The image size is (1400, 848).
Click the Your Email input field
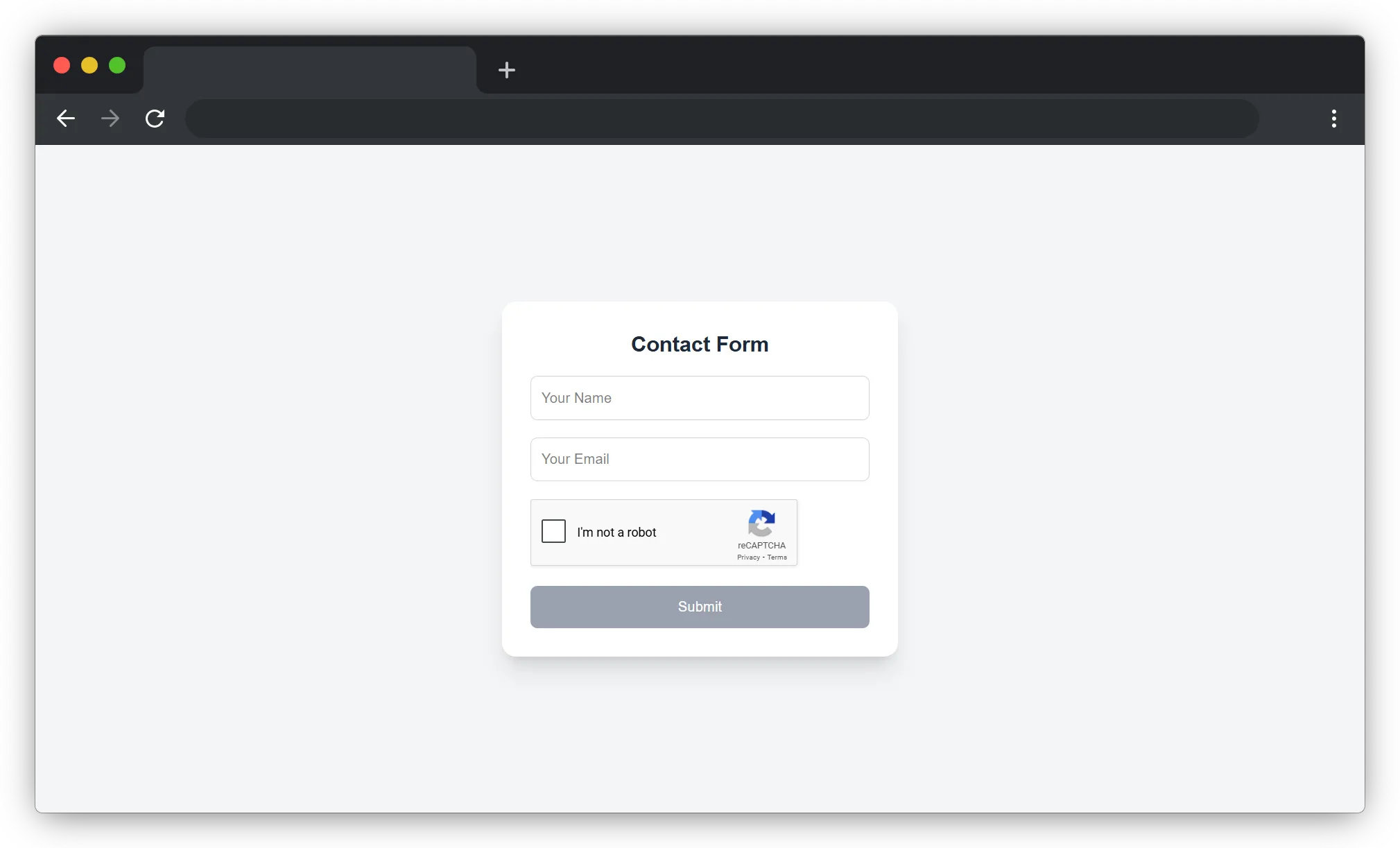[700, 459]
